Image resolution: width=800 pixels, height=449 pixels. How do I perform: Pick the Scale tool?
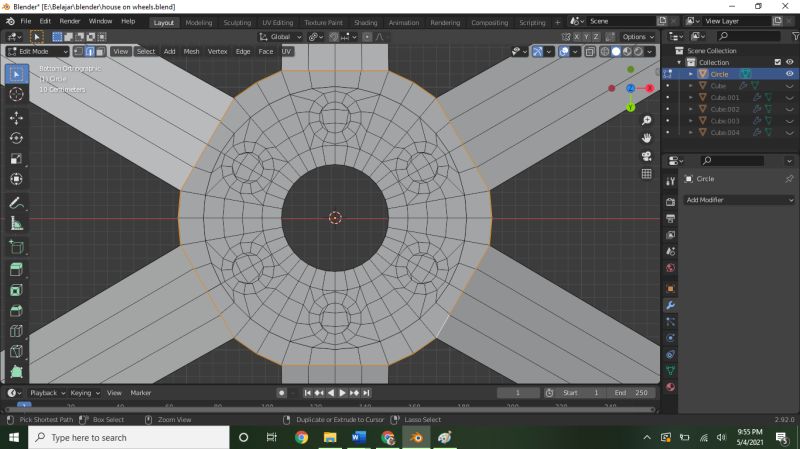[16, 159]
